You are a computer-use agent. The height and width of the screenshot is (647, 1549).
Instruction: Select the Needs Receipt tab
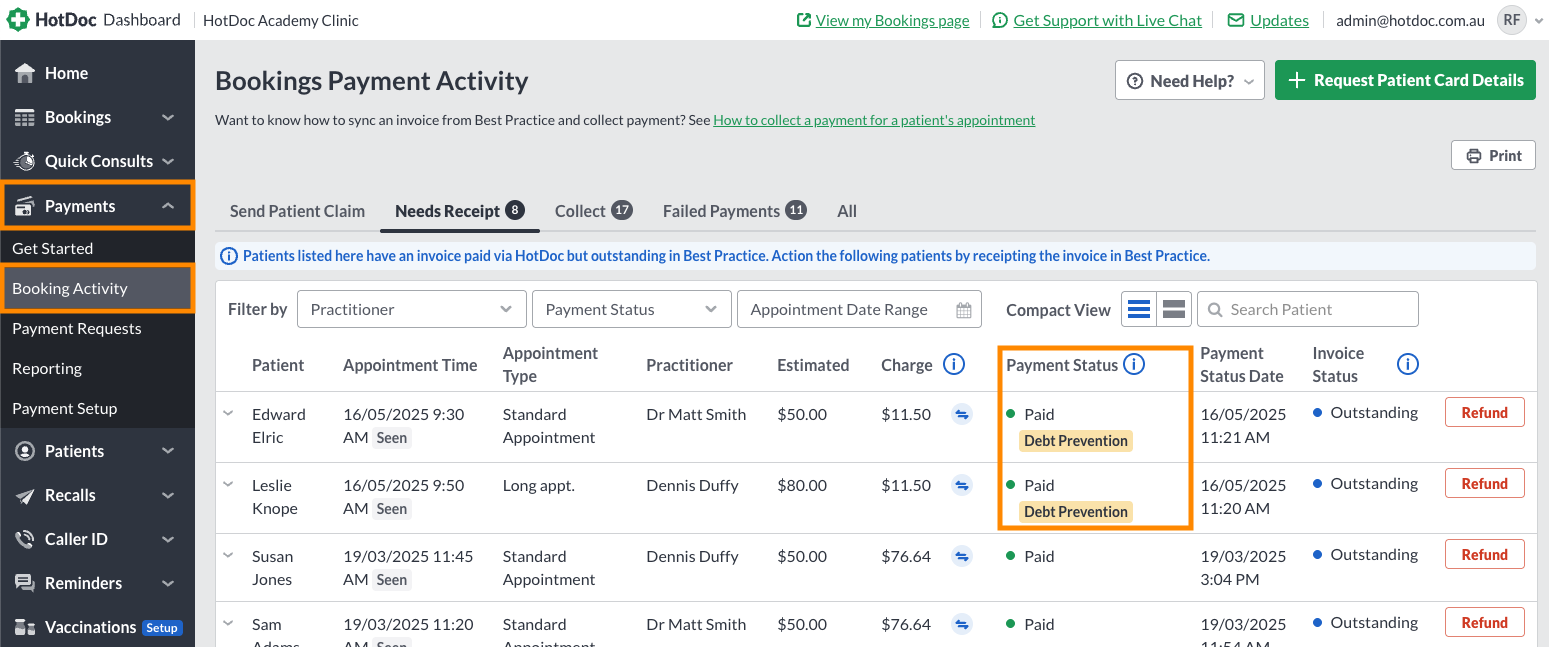click(459, 211)
